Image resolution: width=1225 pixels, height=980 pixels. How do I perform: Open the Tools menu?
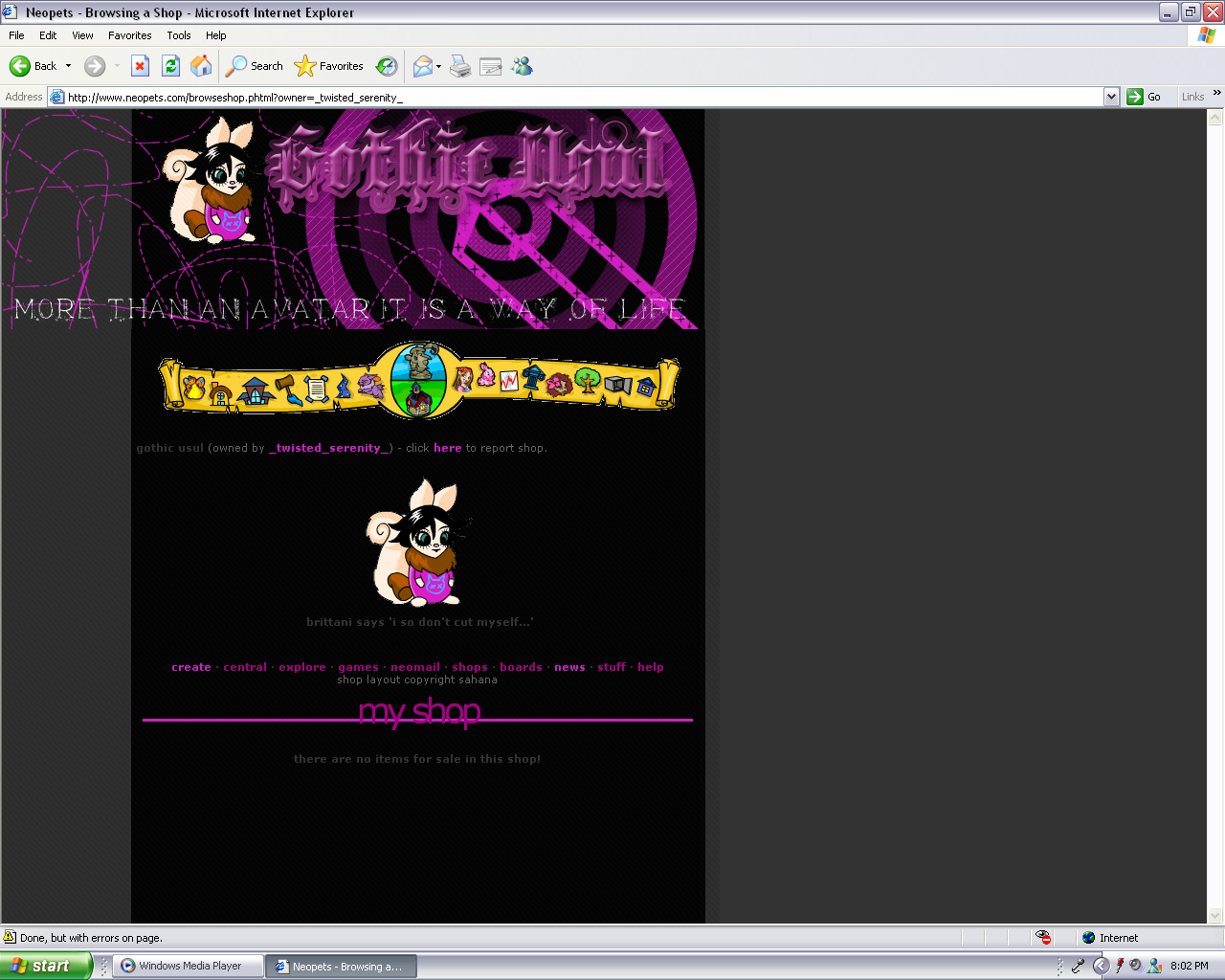pos(178,35)
